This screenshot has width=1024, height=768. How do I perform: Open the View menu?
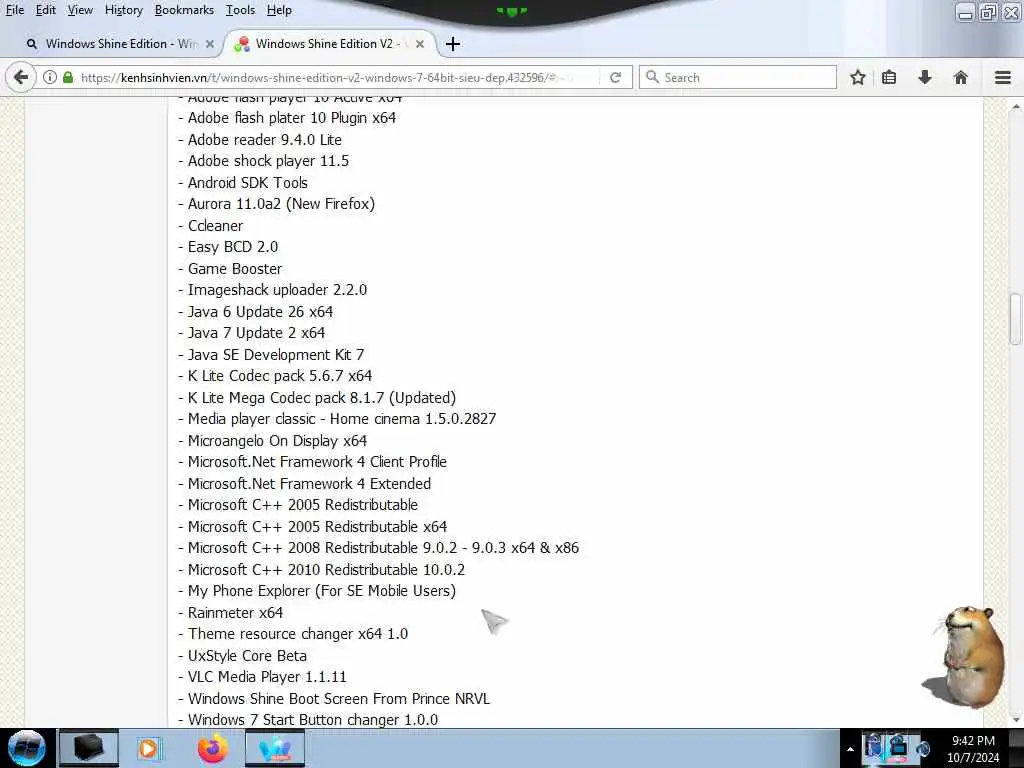coord(80,10)
